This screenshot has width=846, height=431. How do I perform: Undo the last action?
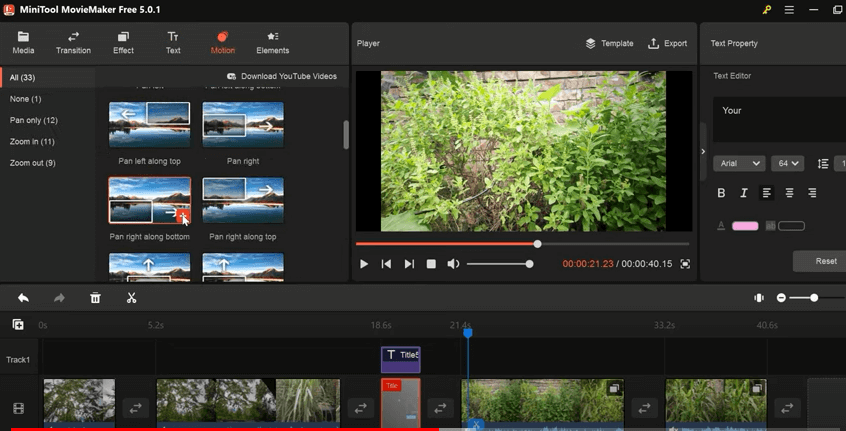coord(23,298)
